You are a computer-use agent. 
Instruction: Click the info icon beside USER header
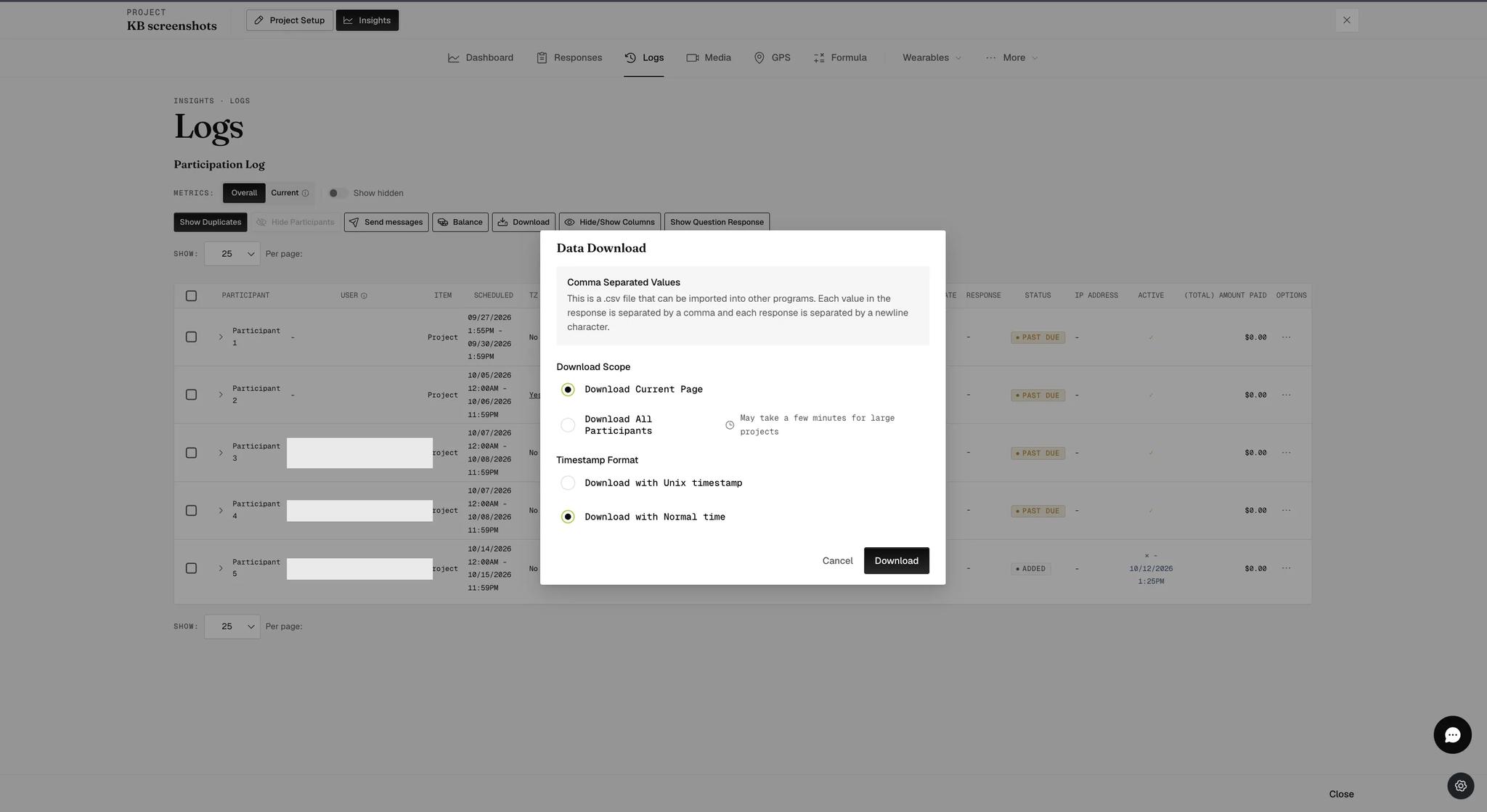tap(364, 295)
